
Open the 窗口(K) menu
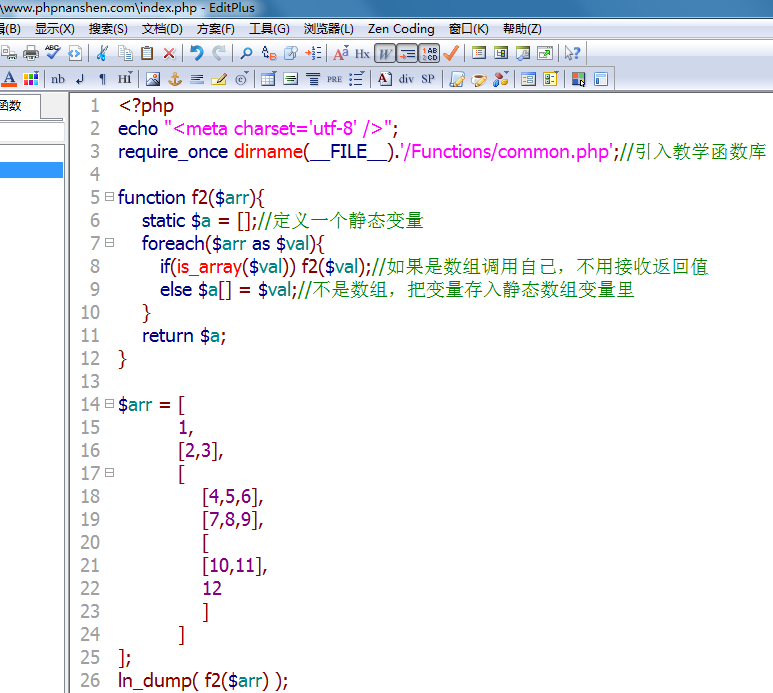point(468,29)
